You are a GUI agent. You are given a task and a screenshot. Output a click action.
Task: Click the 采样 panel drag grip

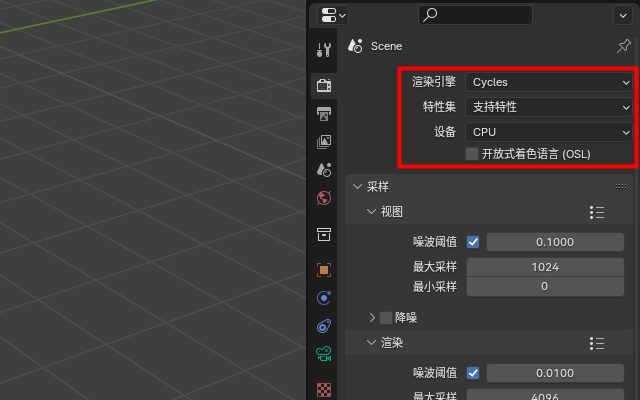[x=621, y=187]
